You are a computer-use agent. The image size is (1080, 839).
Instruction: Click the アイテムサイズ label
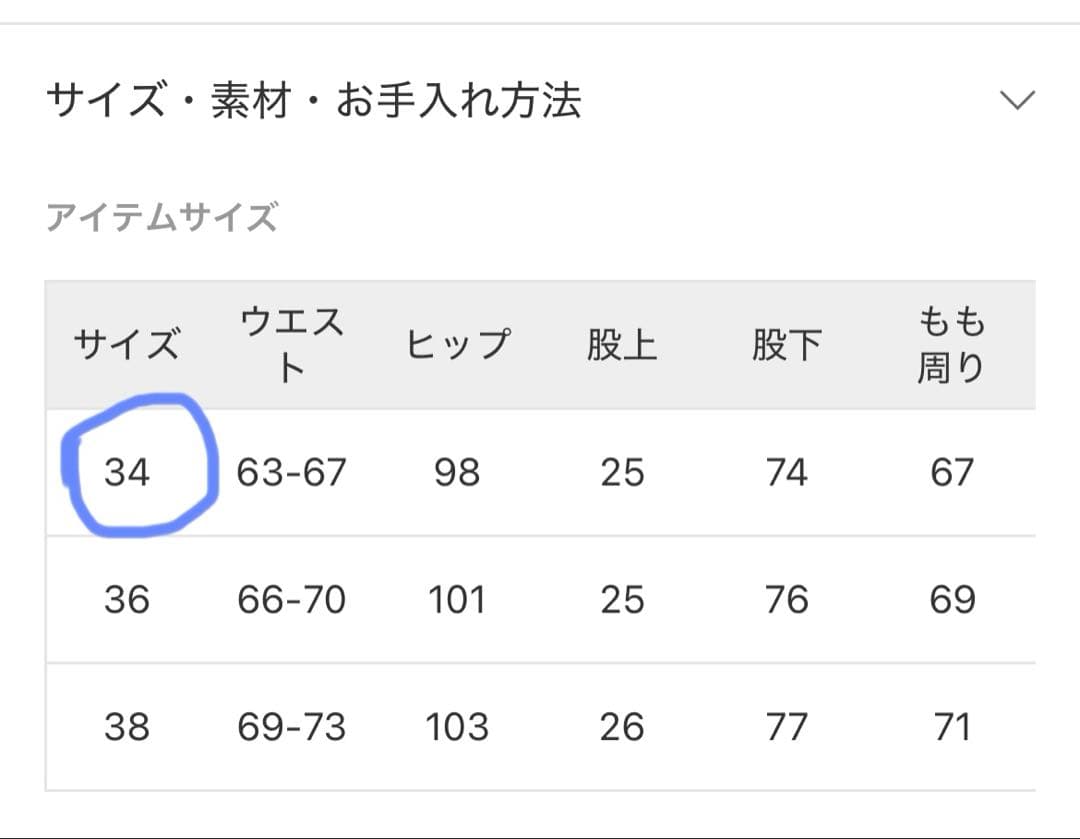(162, 217)
